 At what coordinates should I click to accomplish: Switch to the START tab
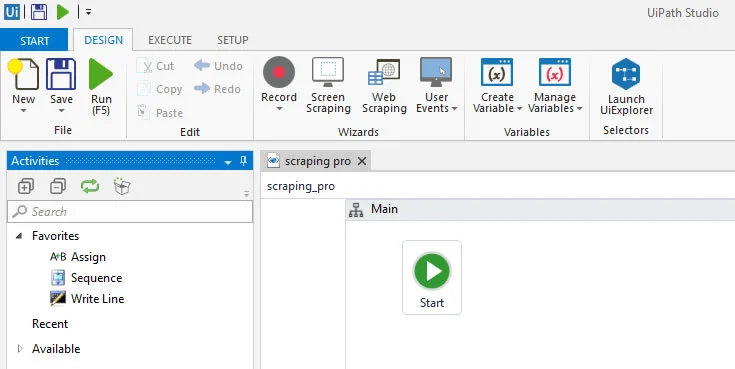tap(34, 40)
